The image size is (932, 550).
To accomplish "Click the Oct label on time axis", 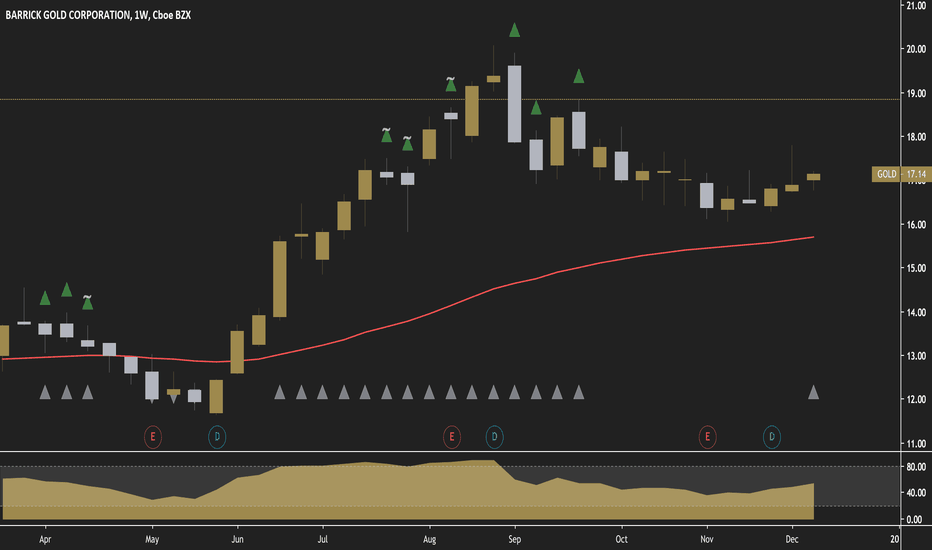I will [x=621, y=540].
